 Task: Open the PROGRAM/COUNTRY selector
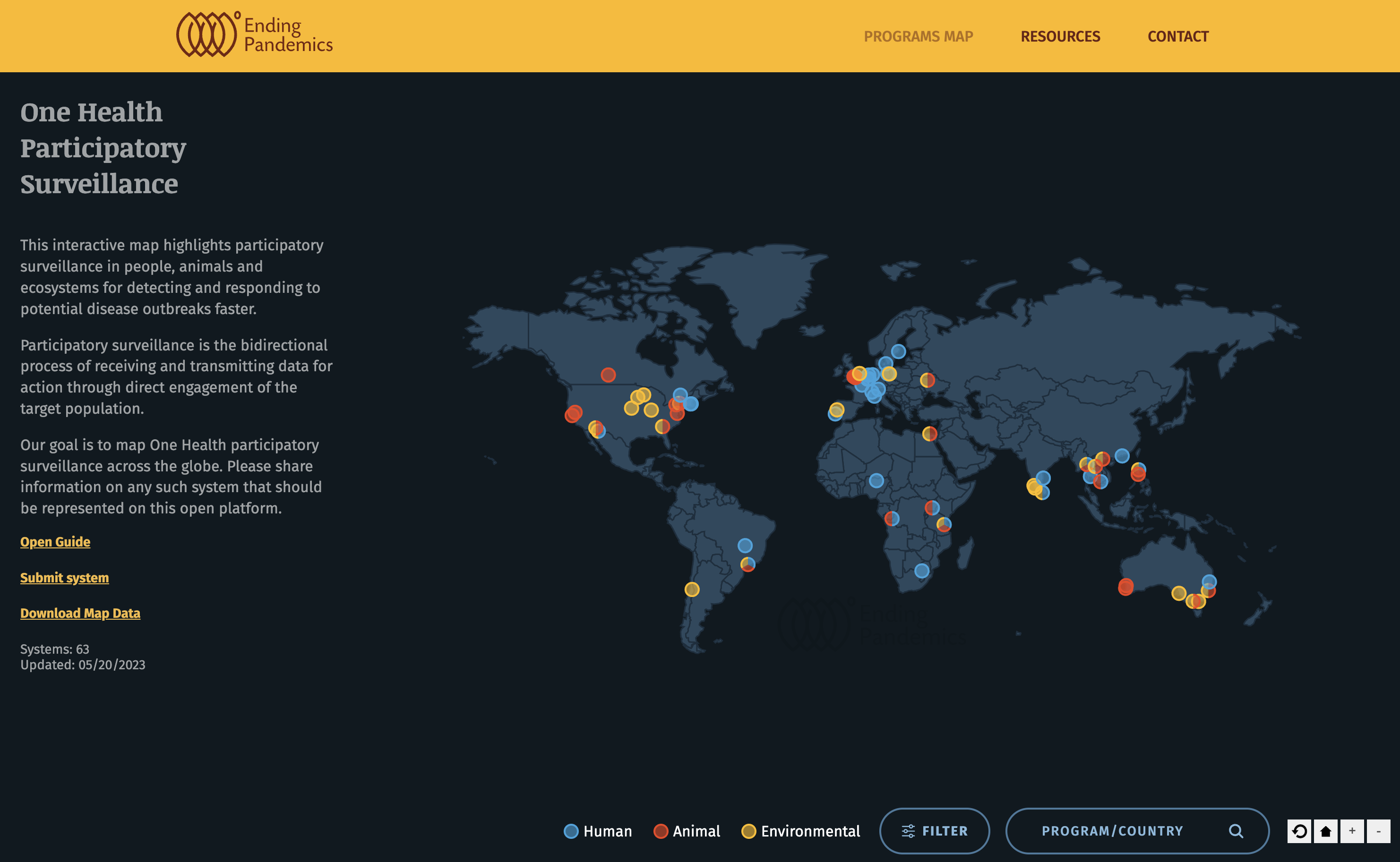tap(1112, 831)
